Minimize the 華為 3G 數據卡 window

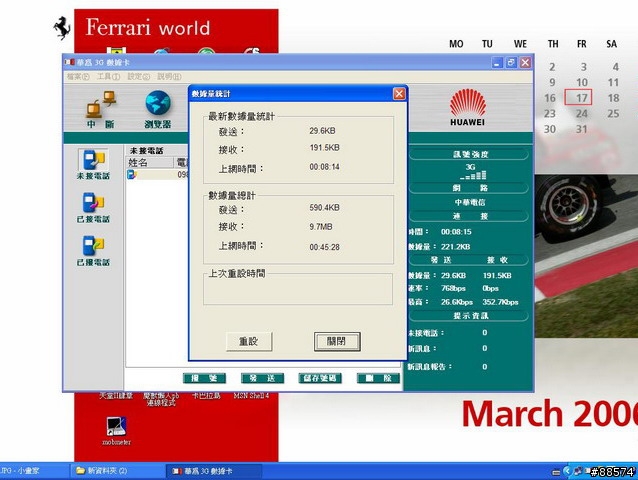point(497,63)
